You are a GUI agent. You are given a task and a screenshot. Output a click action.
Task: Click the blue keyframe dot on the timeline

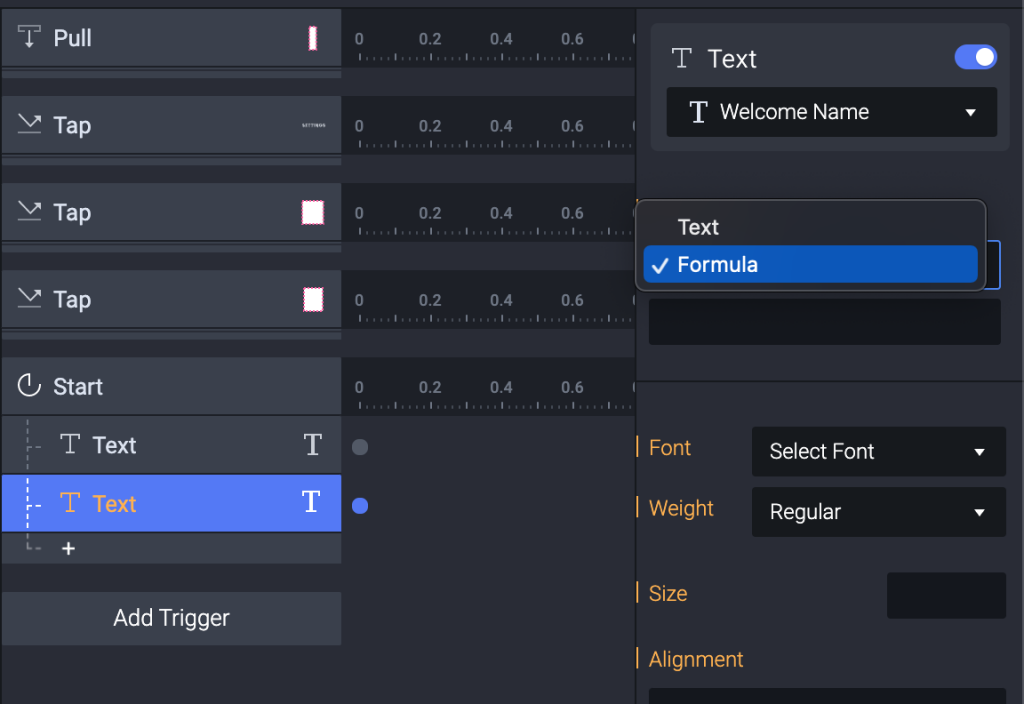click(x=360, y=506)
